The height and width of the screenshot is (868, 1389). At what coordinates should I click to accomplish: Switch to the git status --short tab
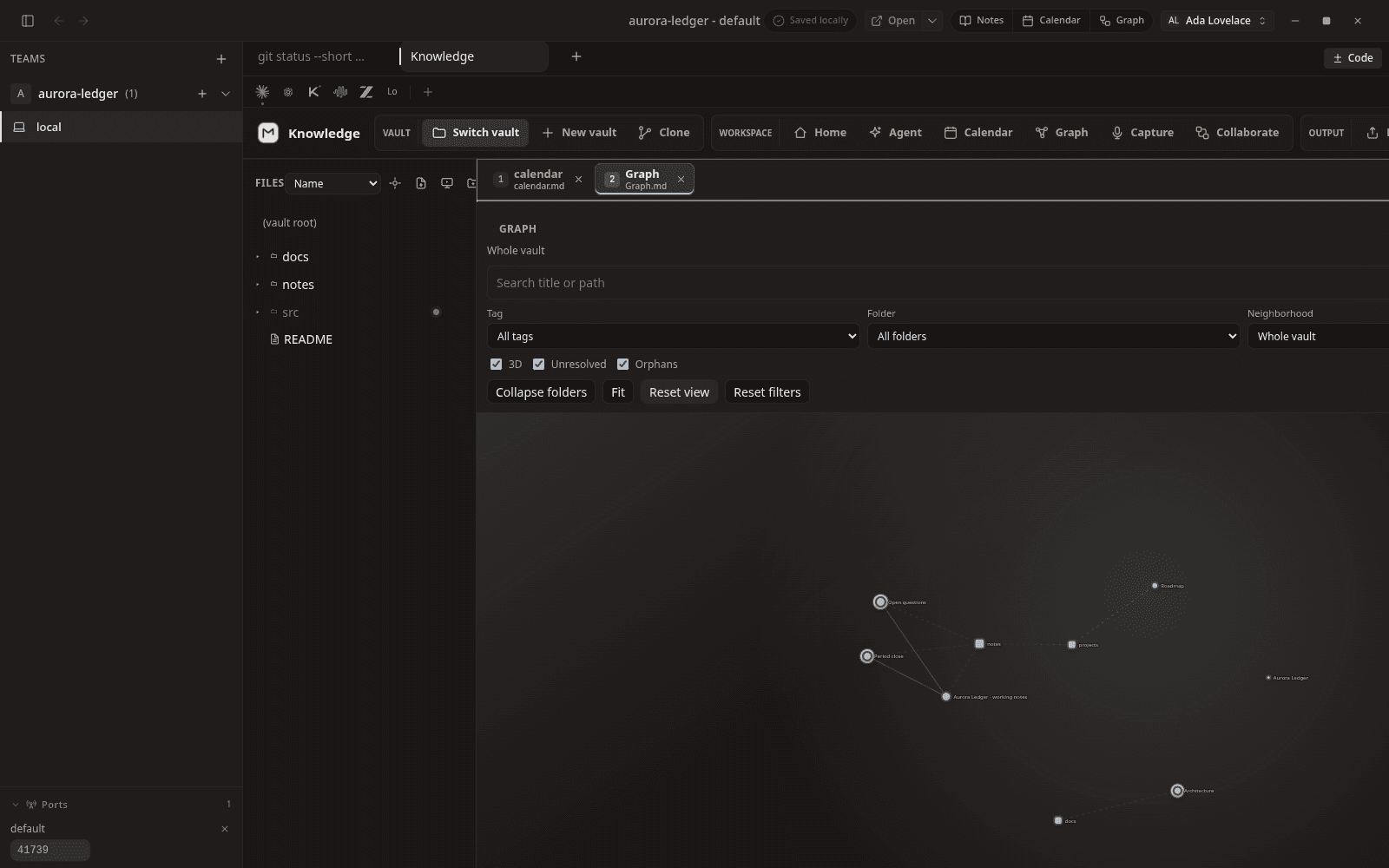click(x=311, y=56)
